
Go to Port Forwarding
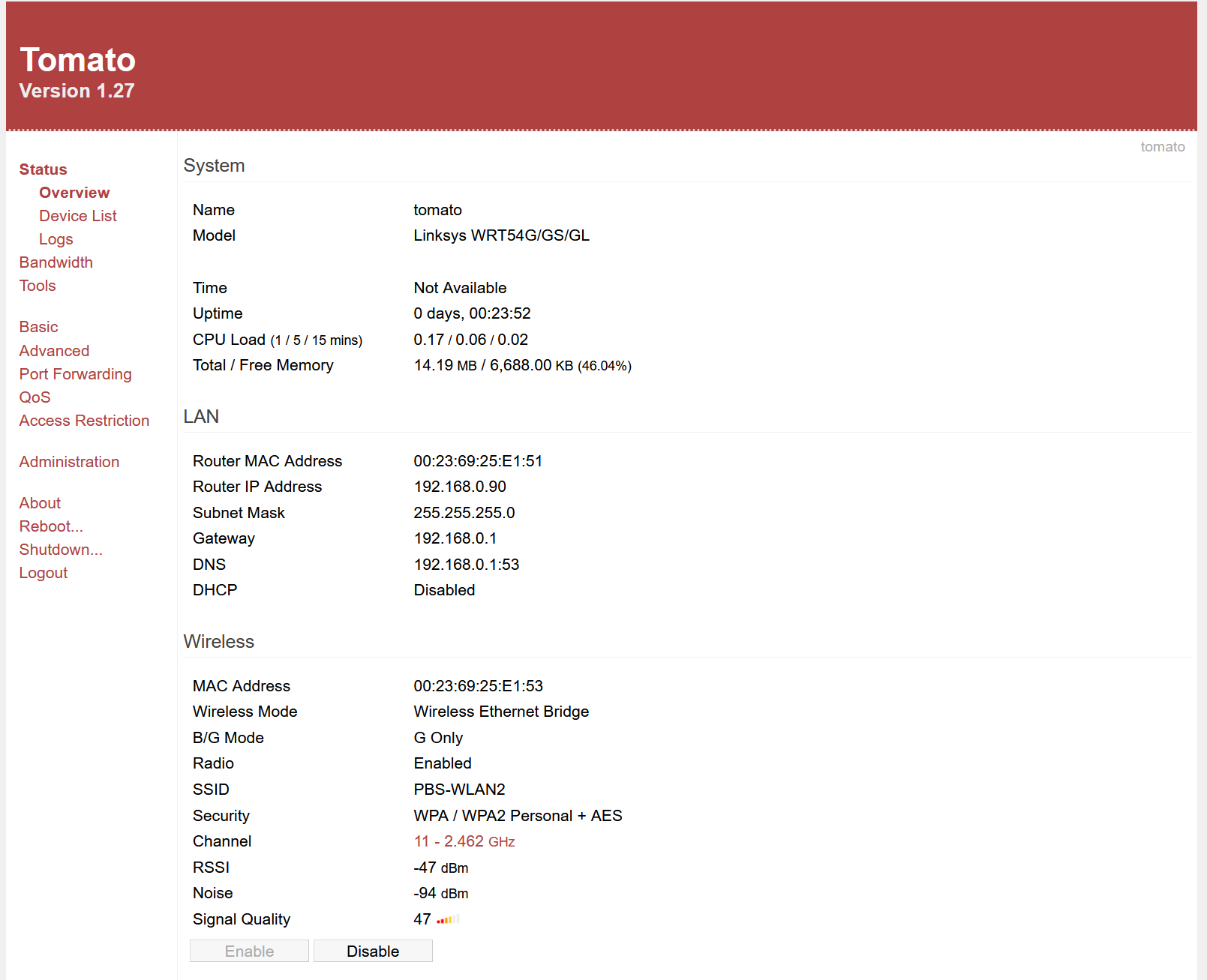point(75,374)
